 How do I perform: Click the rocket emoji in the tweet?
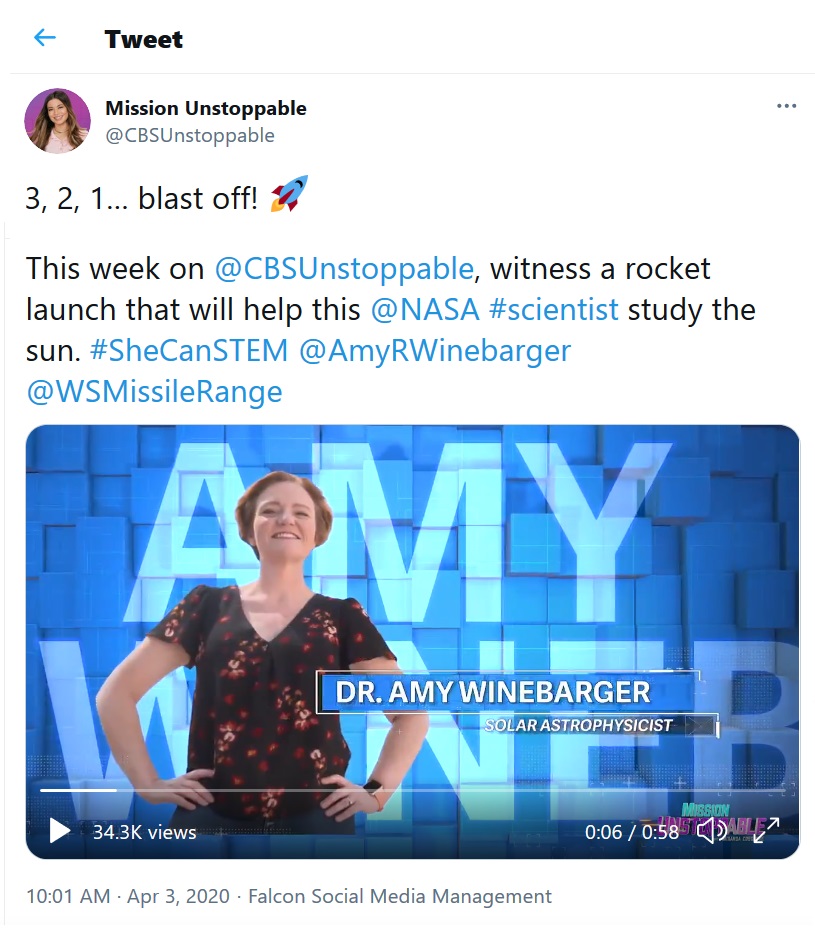(x=290, y=194)
